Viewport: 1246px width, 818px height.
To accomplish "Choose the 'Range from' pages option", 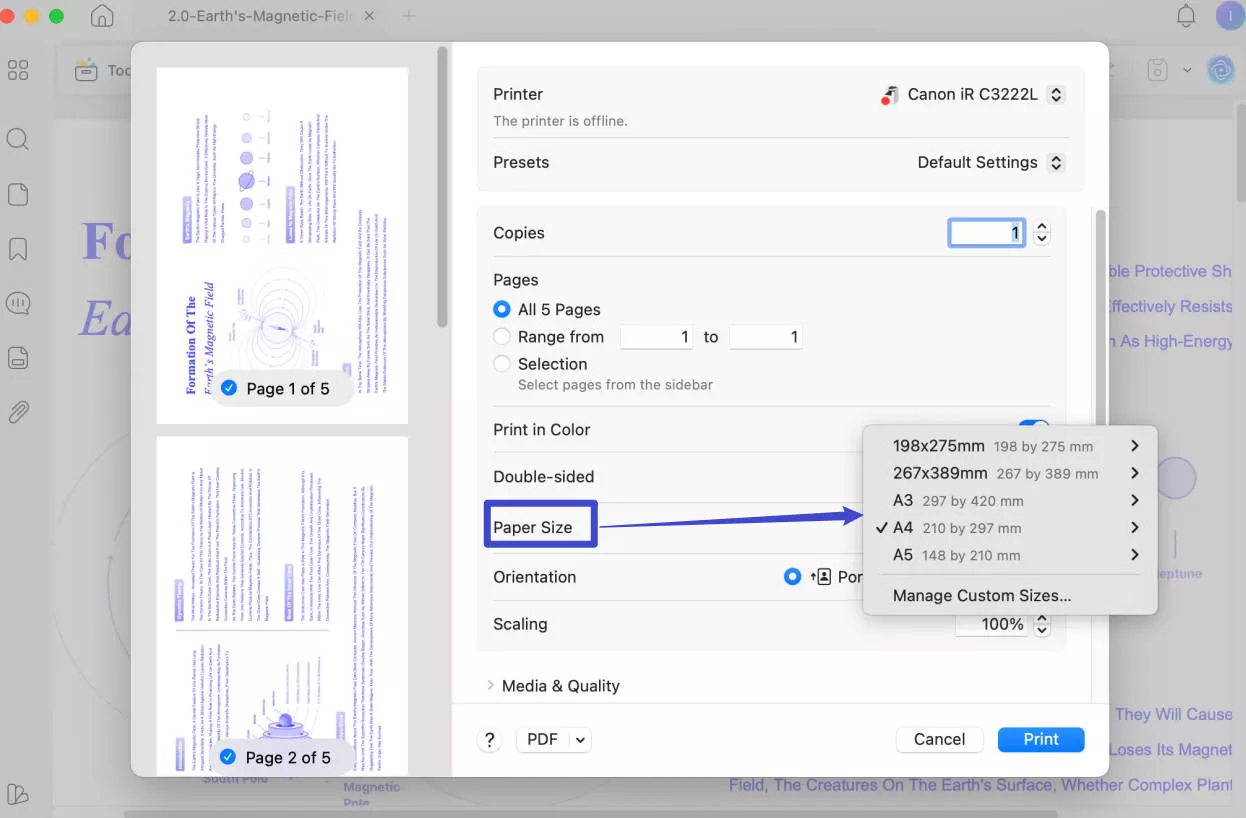I will click(501, 336).
